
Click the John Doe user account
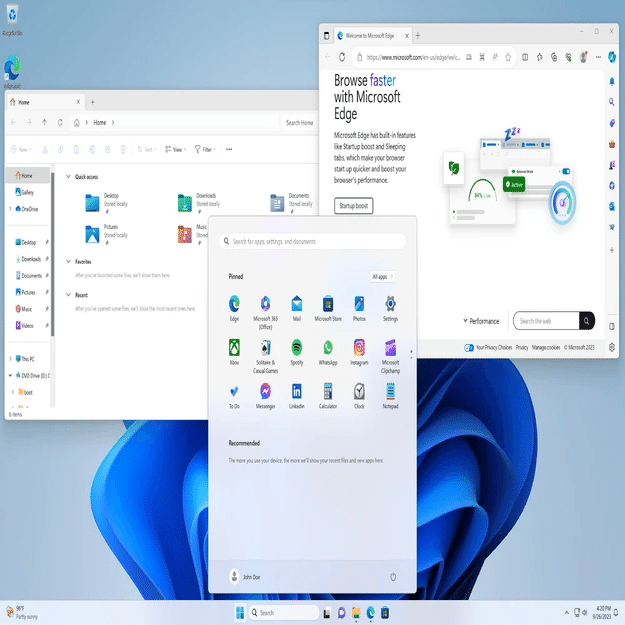coord(245,577)
